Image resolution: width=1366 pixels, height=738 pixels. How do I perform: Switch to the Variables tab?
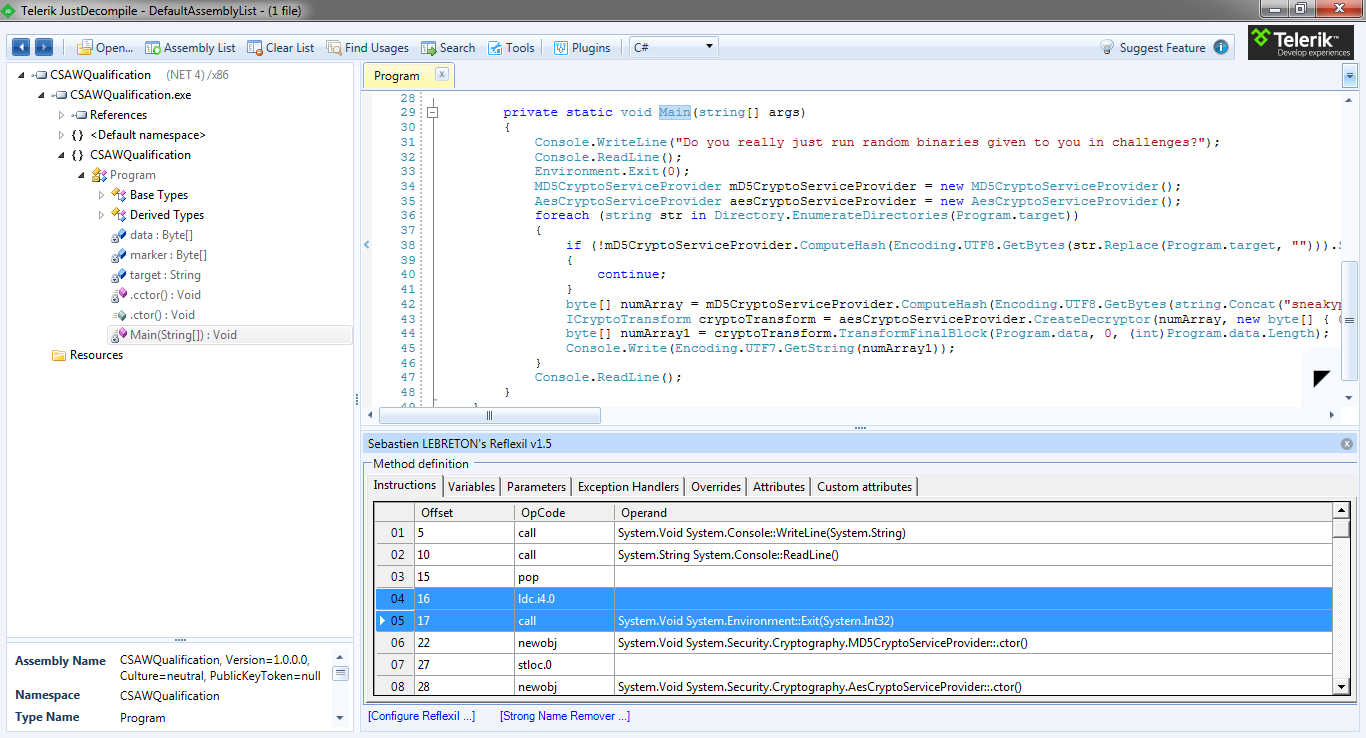(x=471, y=487)
